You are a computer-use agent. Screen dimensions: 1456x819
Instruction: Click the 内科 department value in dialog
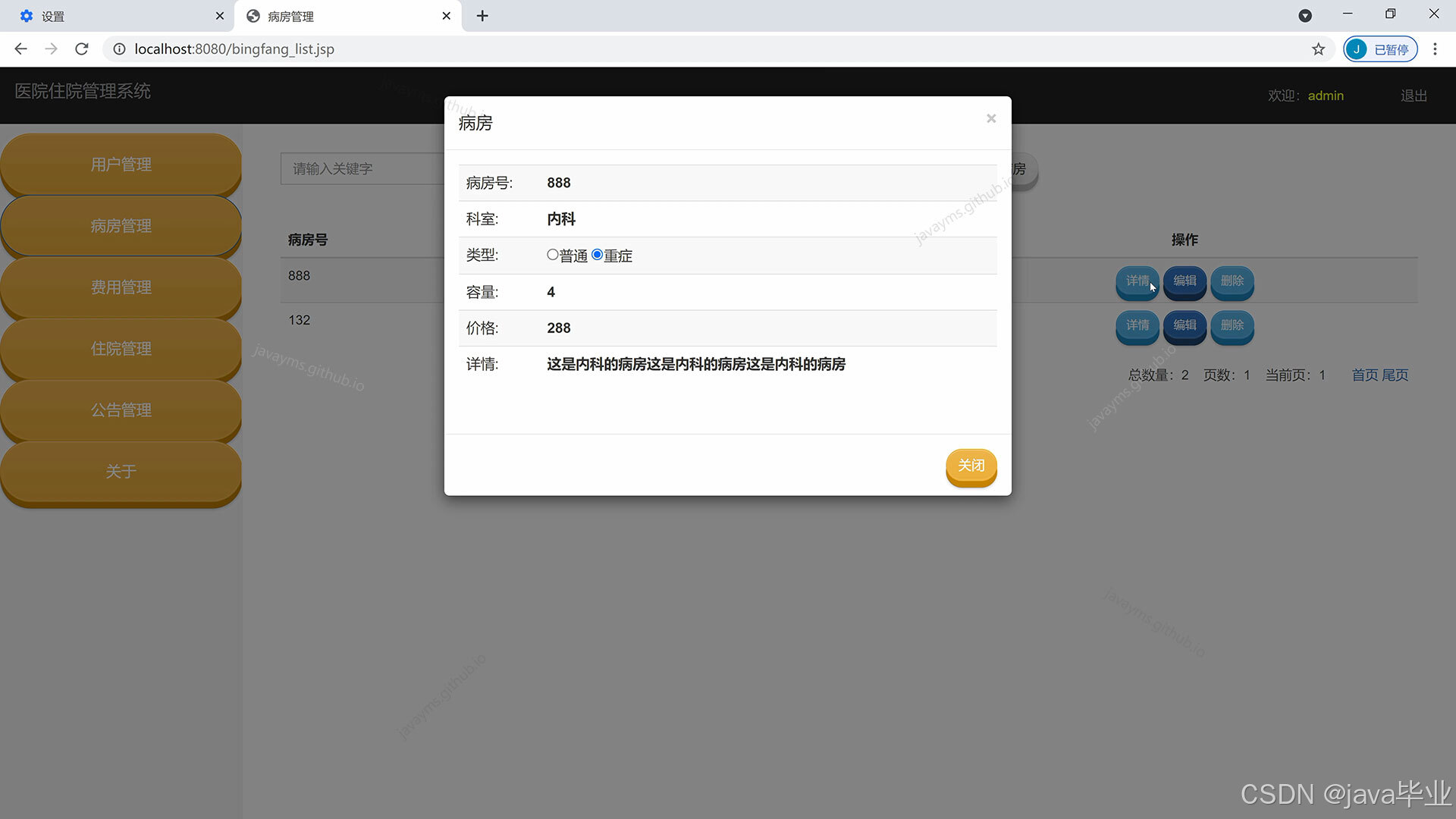[x=561, y=219]
